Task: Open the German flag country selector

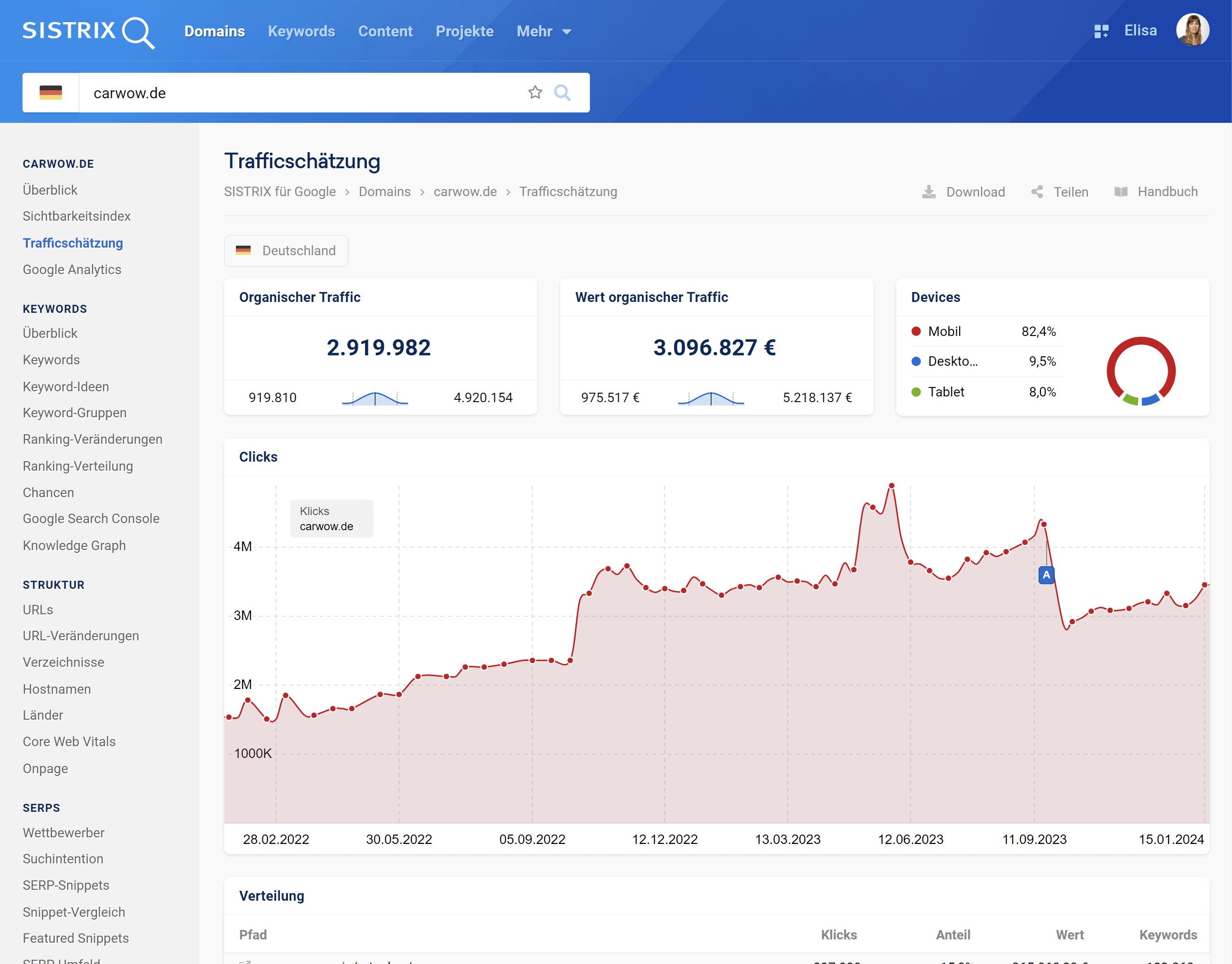Action: pos(51,93)
